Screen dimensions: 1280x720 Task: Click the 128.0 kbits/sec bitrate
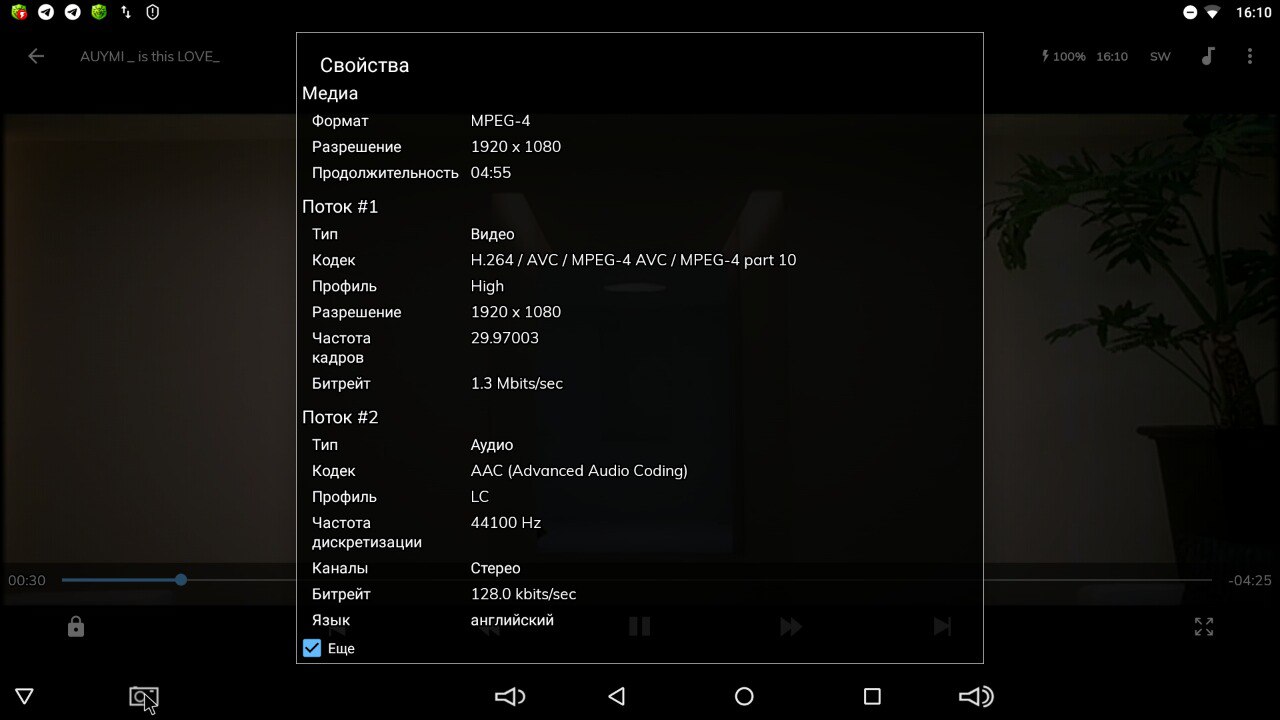pyautogui.click(x=524, y=594)
